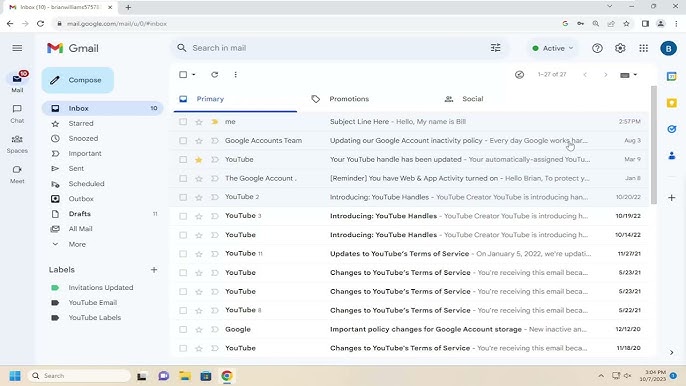
Task: Open the YouTube Email label
Action: coord(93,302)
